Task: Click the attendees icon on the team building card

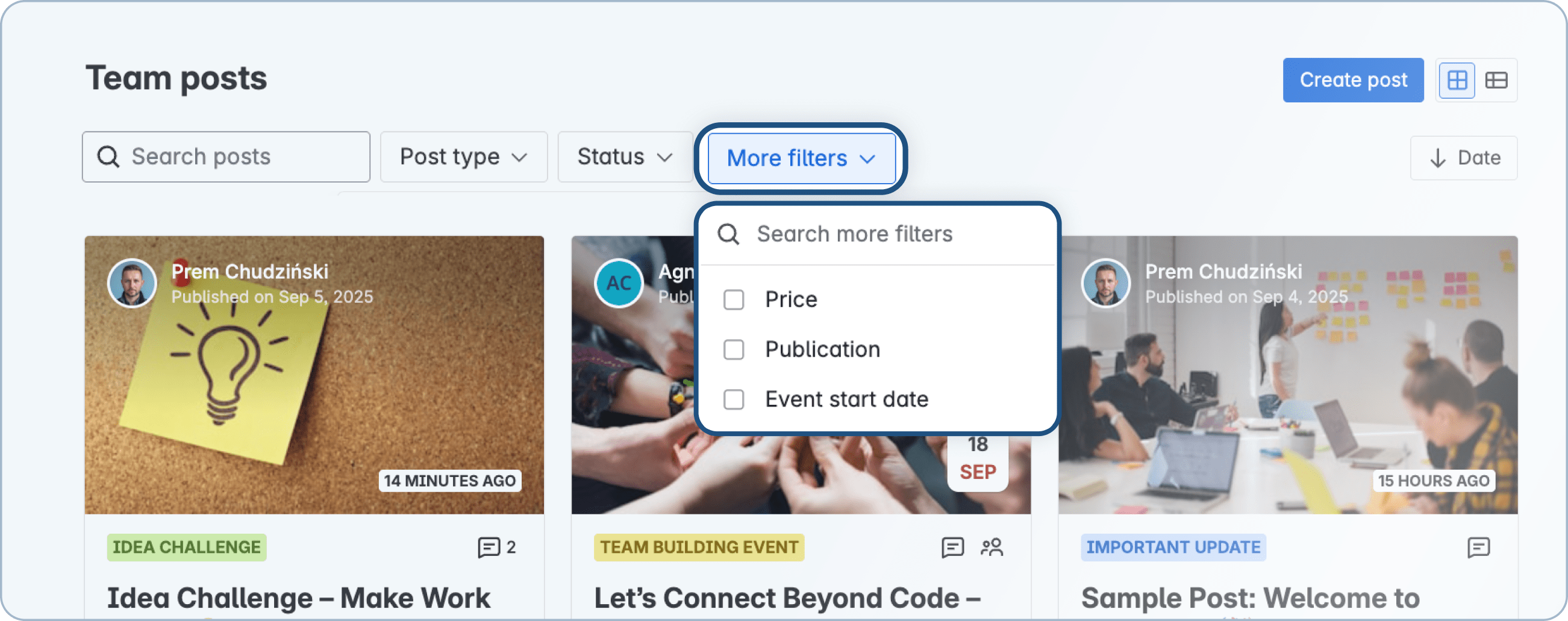Action: [x=992, y=548]
